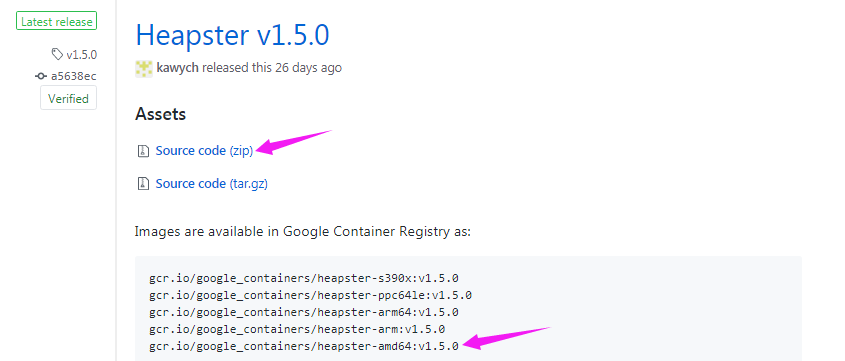Click the heapster-ppc64le:v1.5.0 image line
Image resolution: width=845 pixels, height=361 pixels.
click(311, 295)
